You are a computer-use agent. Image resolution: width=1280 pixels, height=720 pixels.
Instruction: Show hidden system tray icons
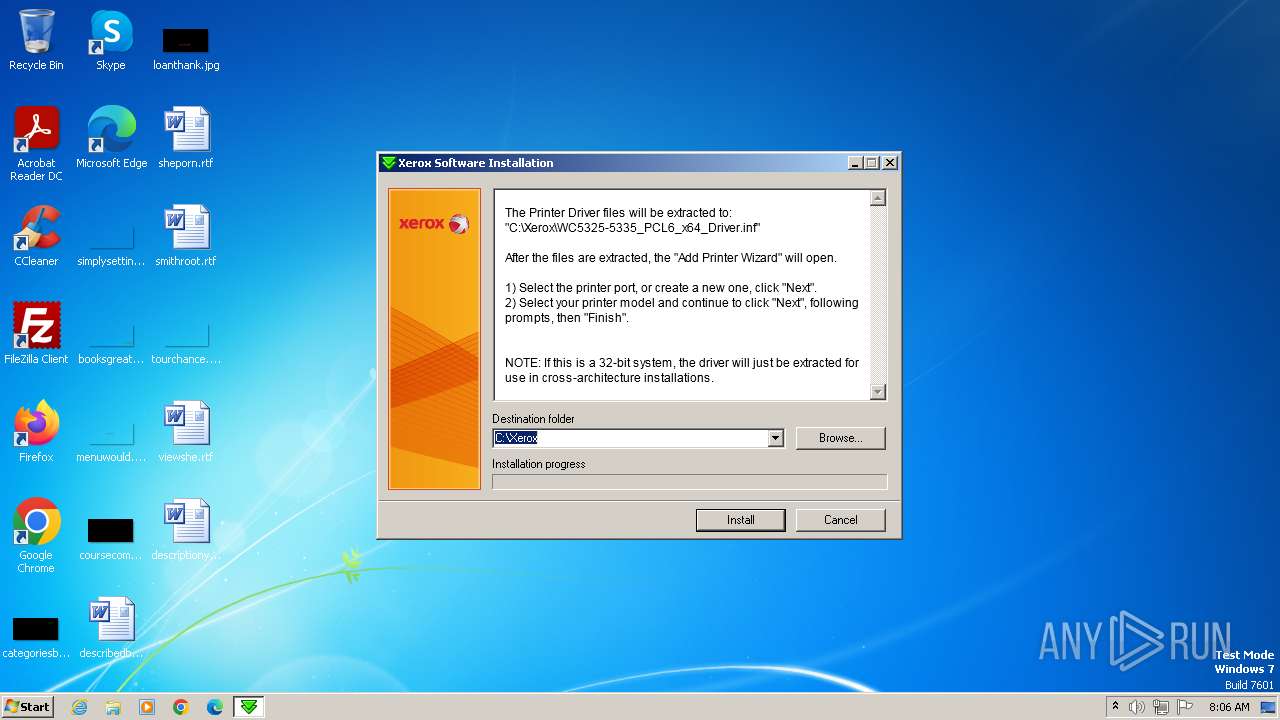1115,707
